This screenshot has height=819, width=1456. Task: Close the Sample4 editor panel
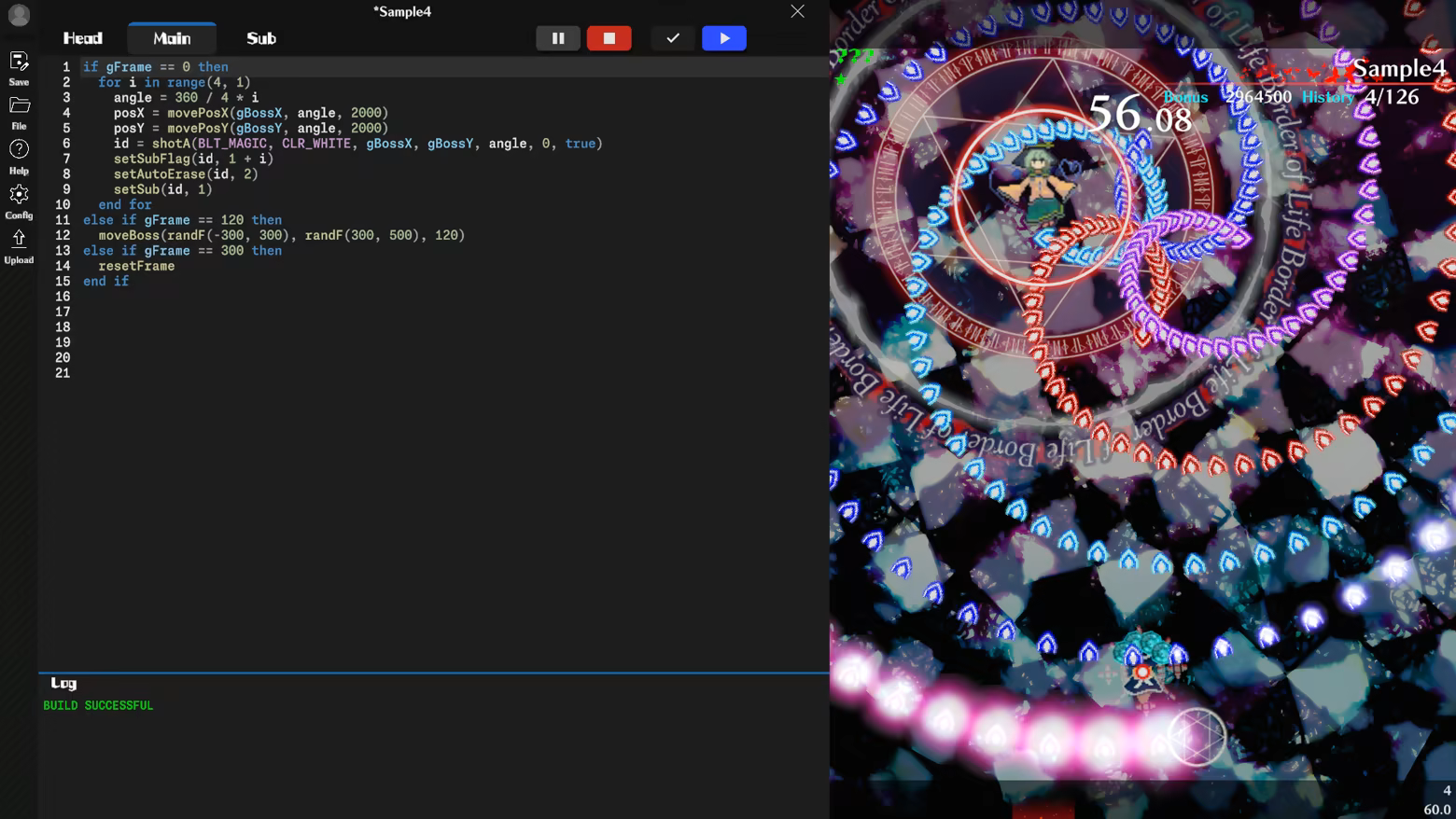[797, 11]
